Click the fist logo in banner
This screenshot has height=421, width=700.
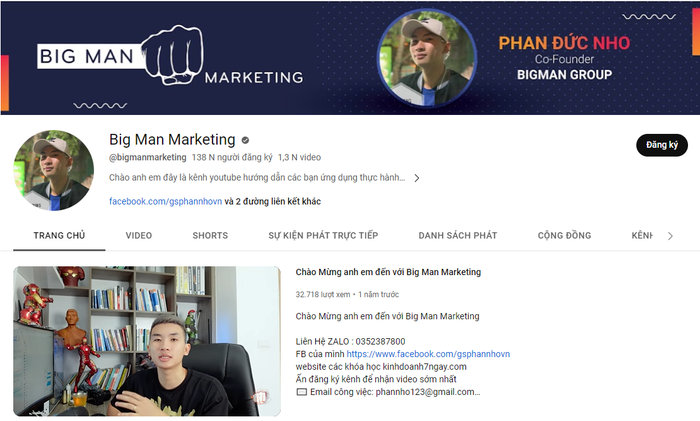(x=173, y=54)
